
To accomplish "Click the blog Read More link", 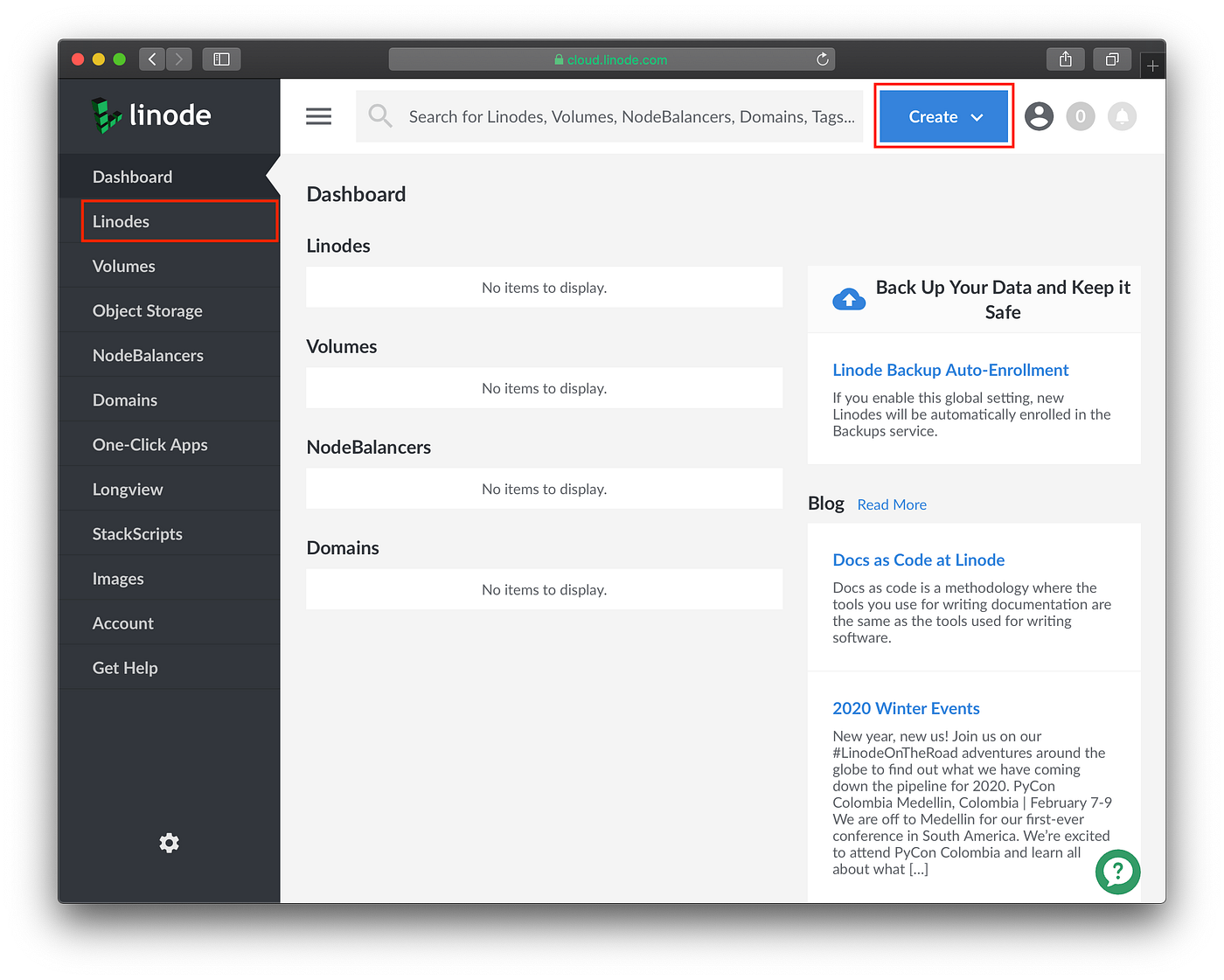I will coord(892,504).
